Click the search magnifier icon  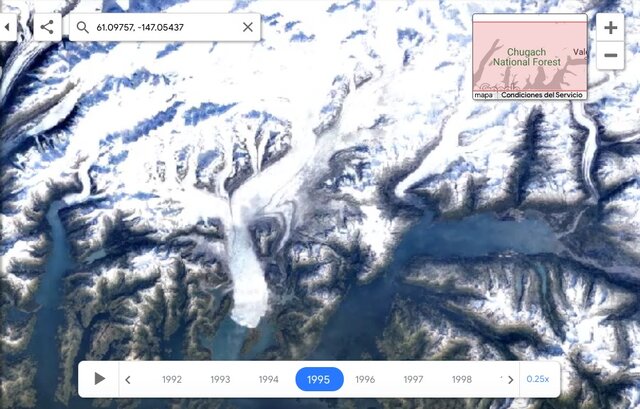pyautogui.click(x=82, y=27)
